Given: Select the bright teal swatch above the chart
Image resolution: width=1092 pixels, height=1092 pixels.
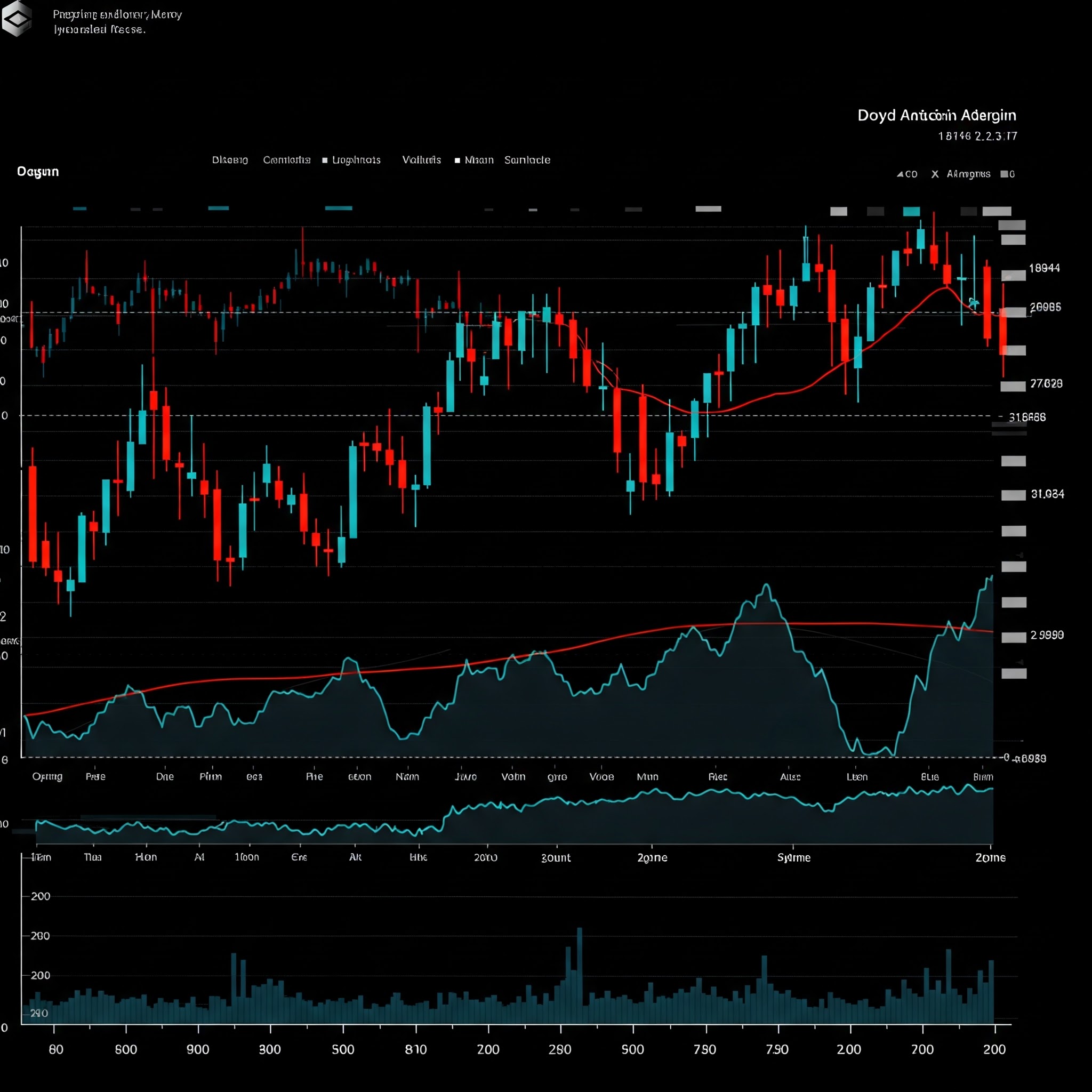Looking at the screenshot, I should (911, 211).
